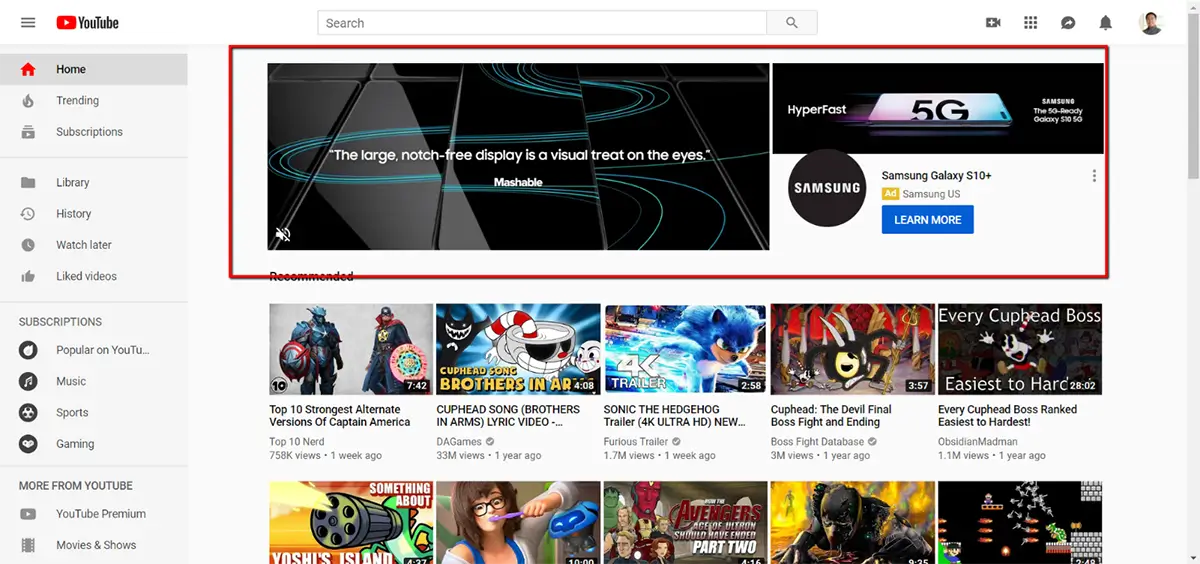Click the 'Popular on YouTu...' subscription label
The image size is (1200, 564).
coord(103,350)
